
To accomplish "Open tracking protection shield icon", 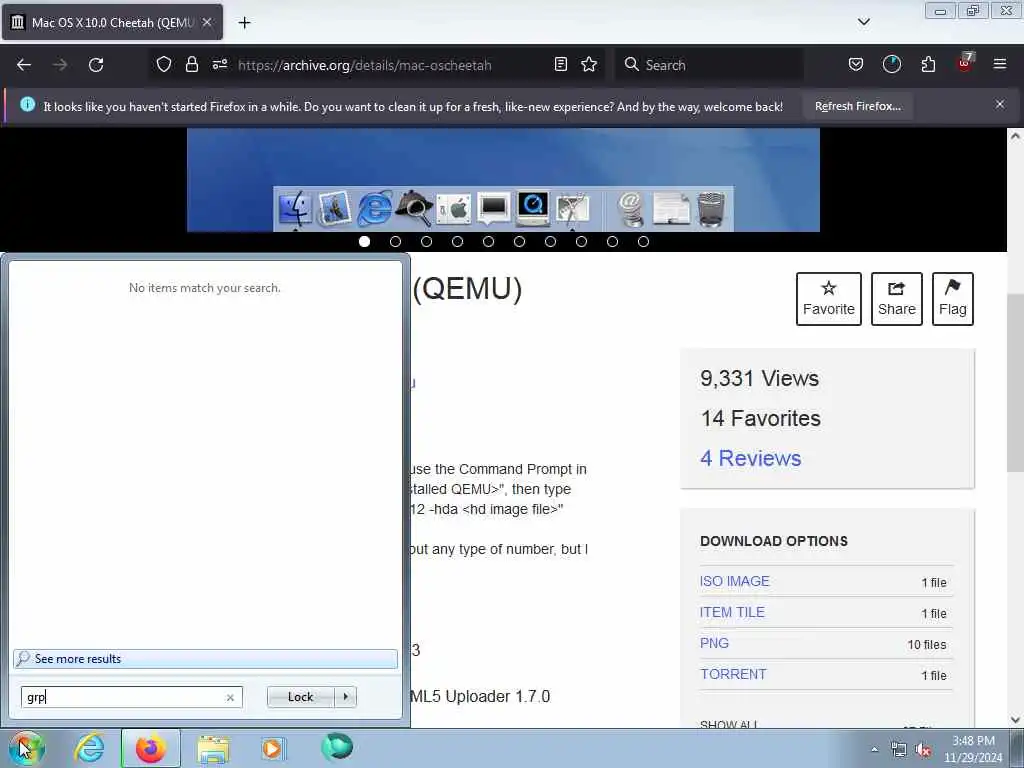I will point(164,64).
